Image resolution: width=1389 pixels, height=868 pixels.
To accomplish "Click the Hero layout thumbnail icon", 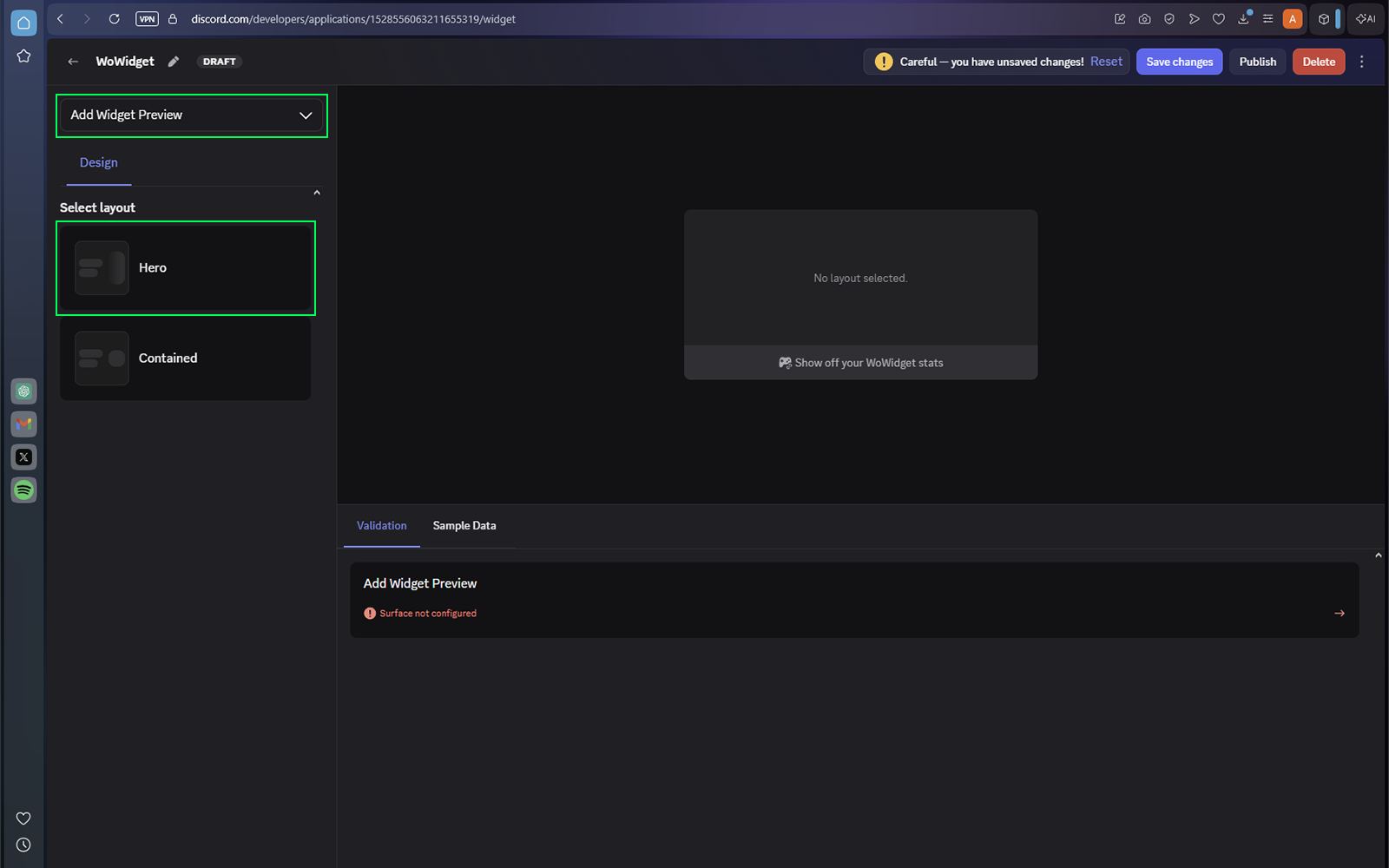I will point(102,268).
